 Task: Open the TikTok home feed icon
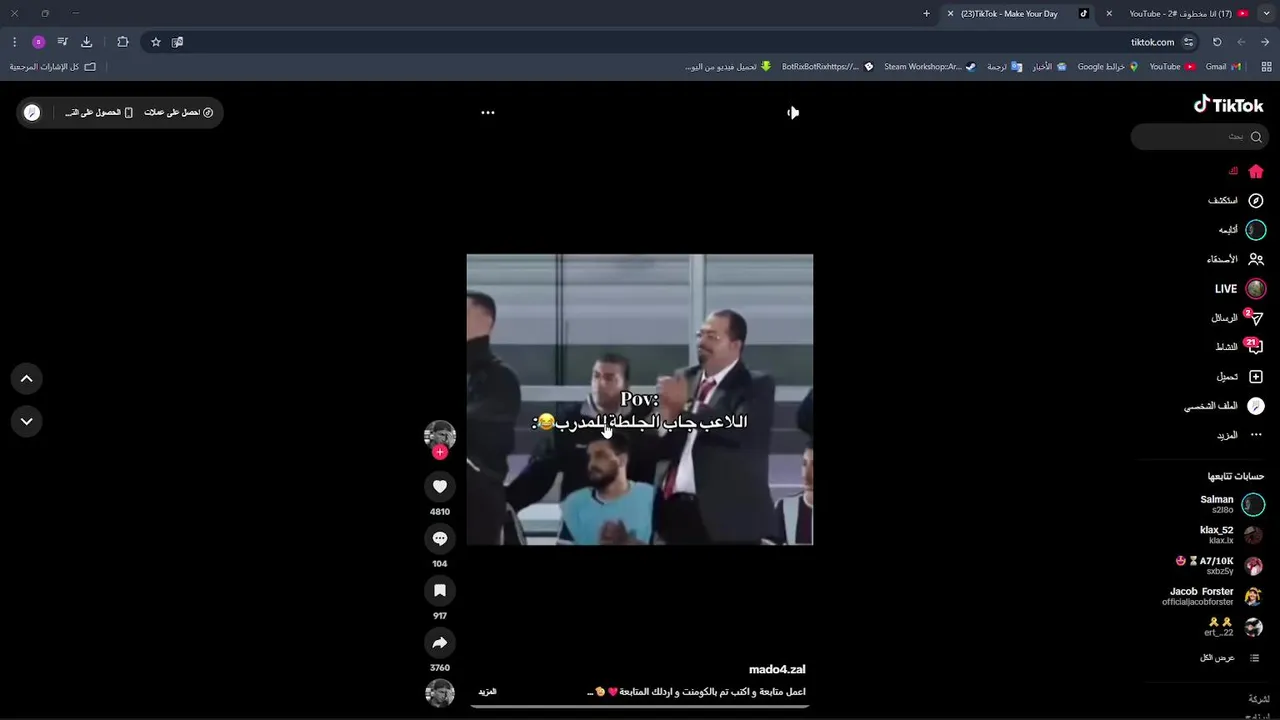point(1256,171)
